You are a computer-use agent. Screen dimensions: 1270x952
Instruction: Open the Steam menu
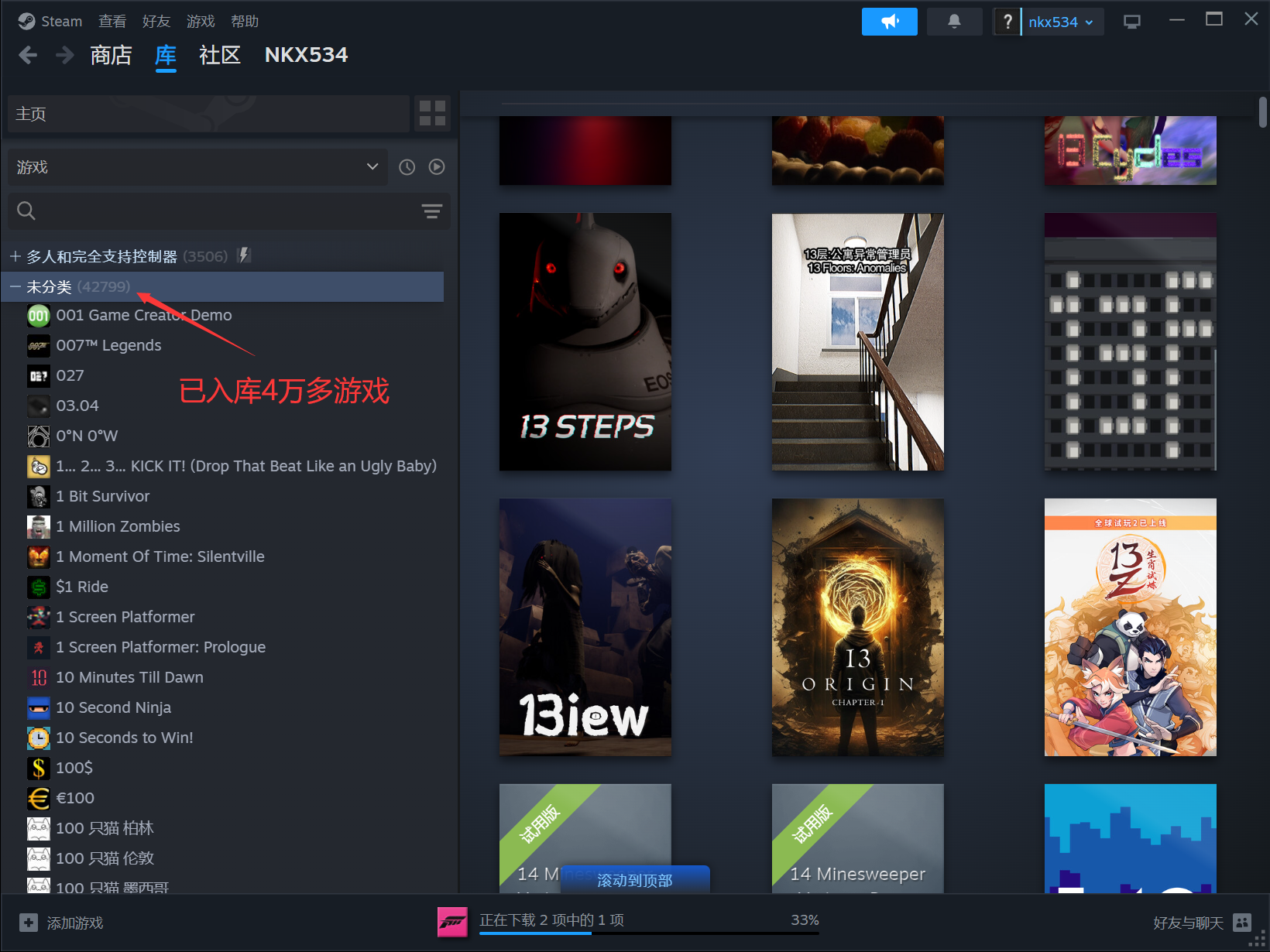pos(50,22)
